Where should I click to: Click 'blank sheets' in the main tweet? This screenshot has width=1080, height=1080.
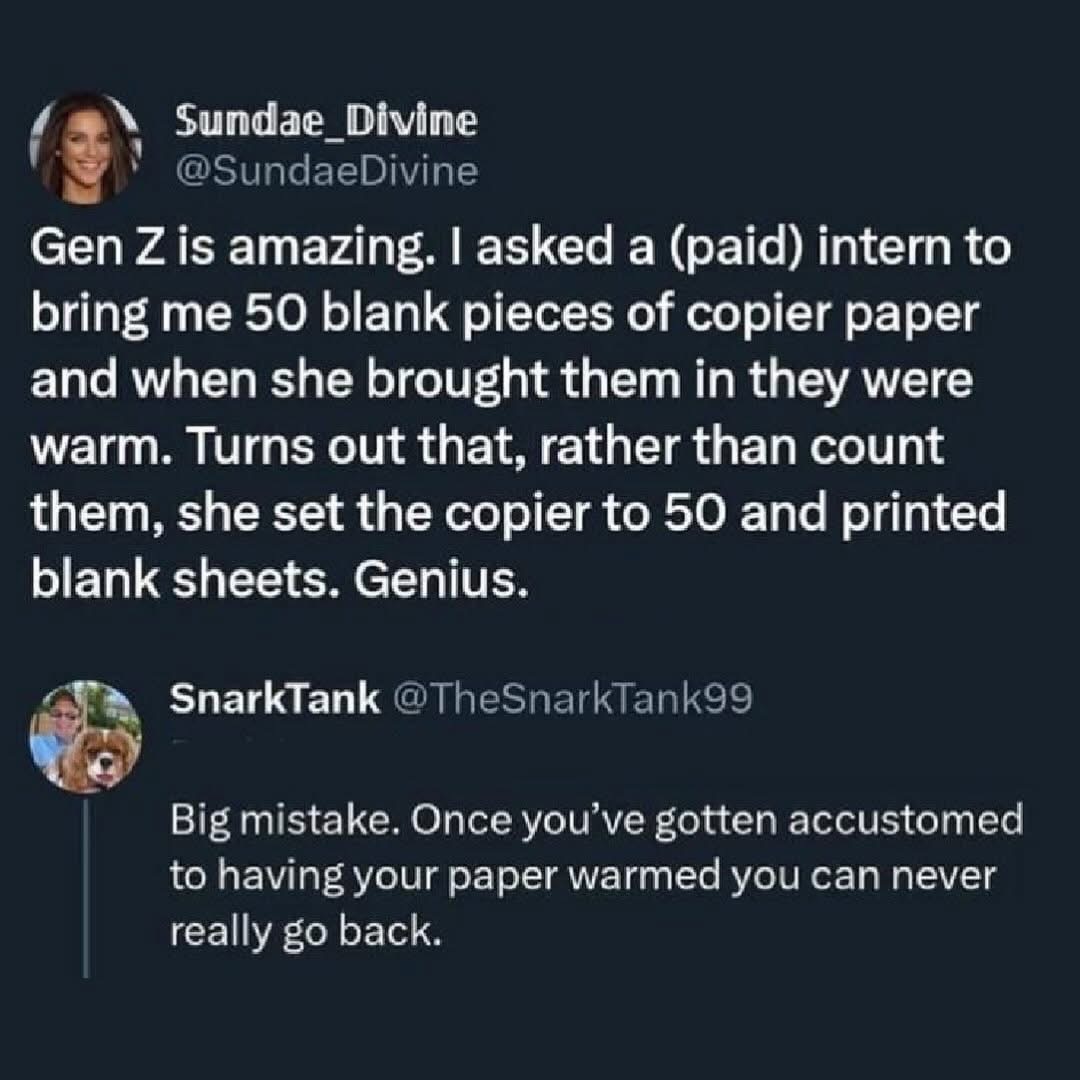(194, 579)
